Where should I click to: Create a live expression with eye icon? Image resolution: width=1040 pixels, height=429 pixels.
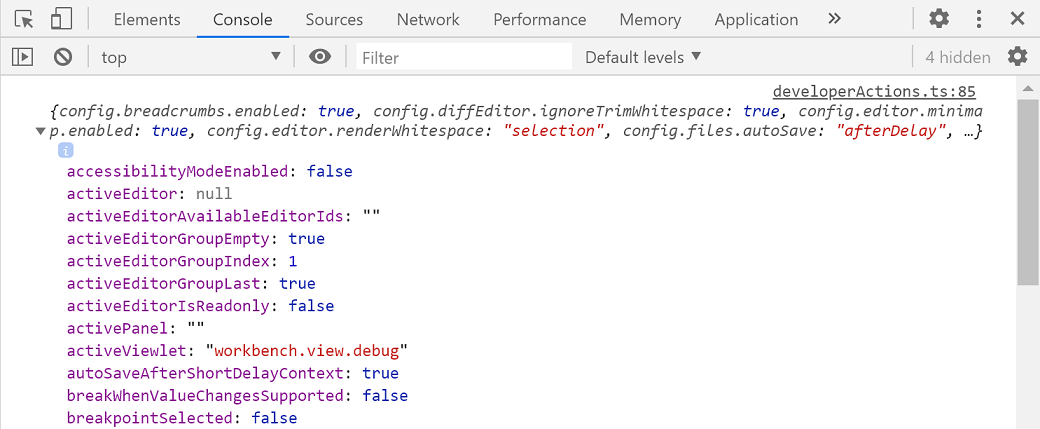(x=320, y=57)
